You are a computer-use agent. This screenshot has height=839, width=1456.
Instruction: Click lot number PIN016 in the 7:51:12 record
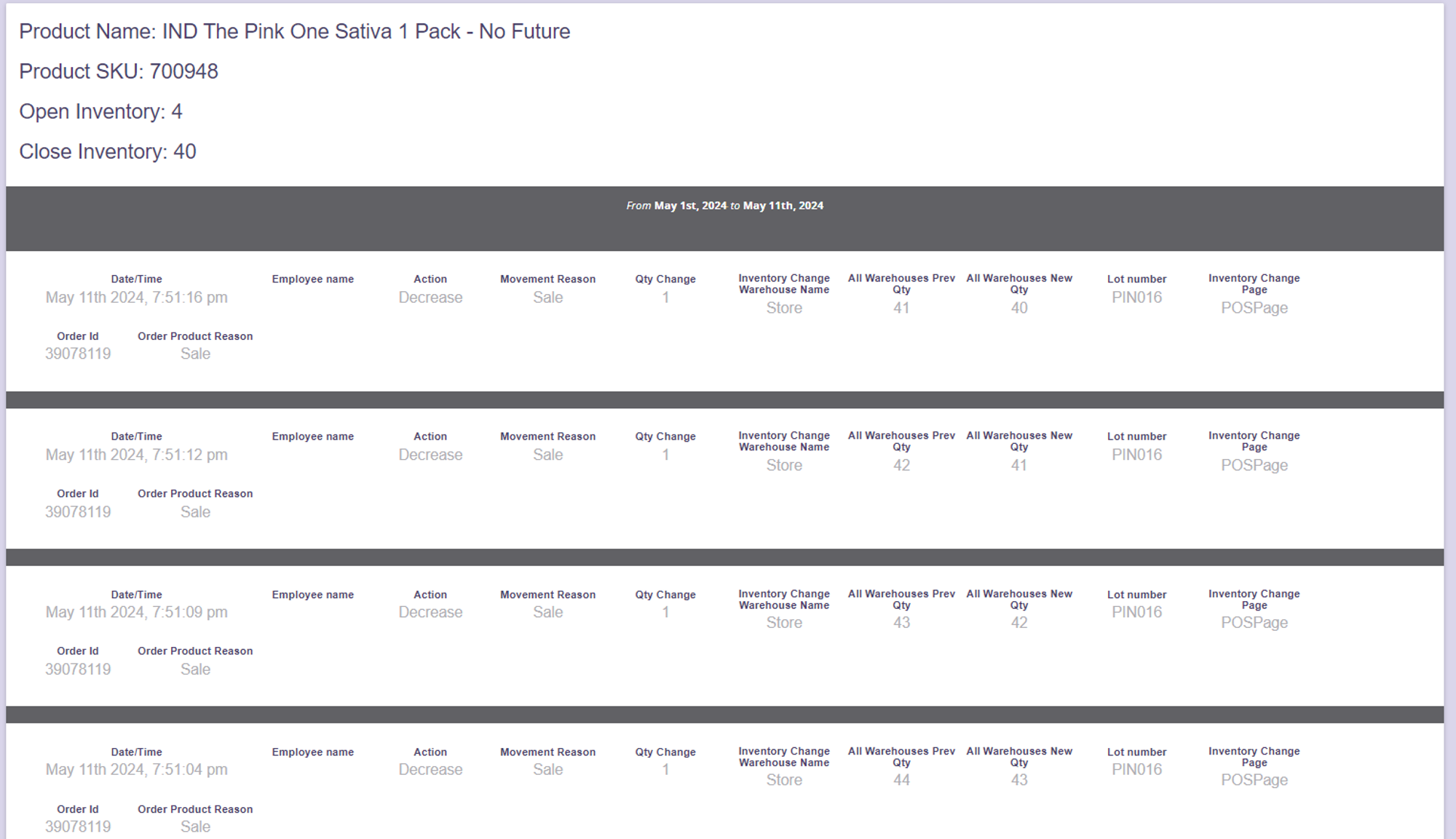click(1136, 455)
